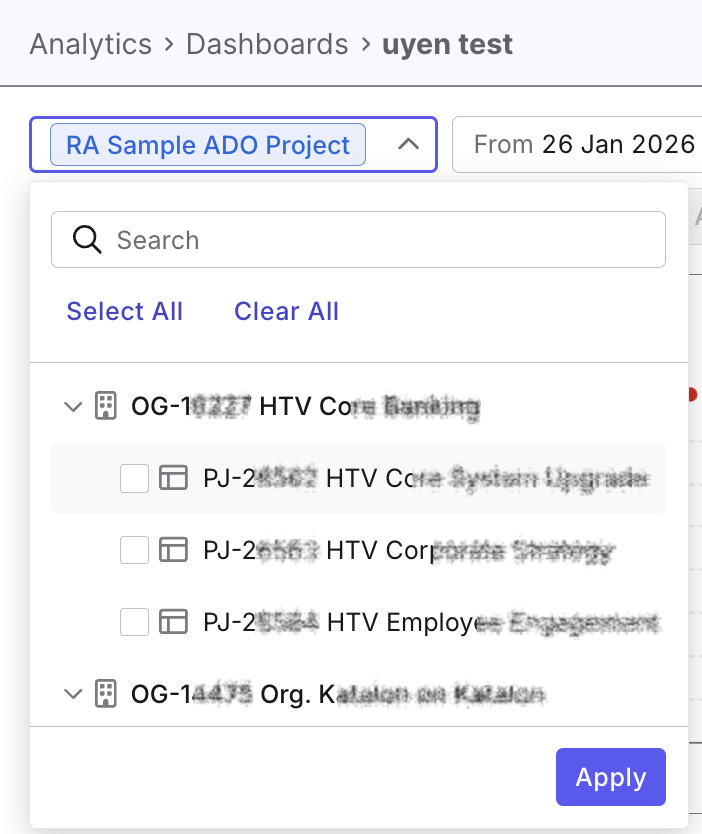This screenshot has height=834, width=702.
Task: Click Clear All to deselect projects
Action: [x=286, y=311]
